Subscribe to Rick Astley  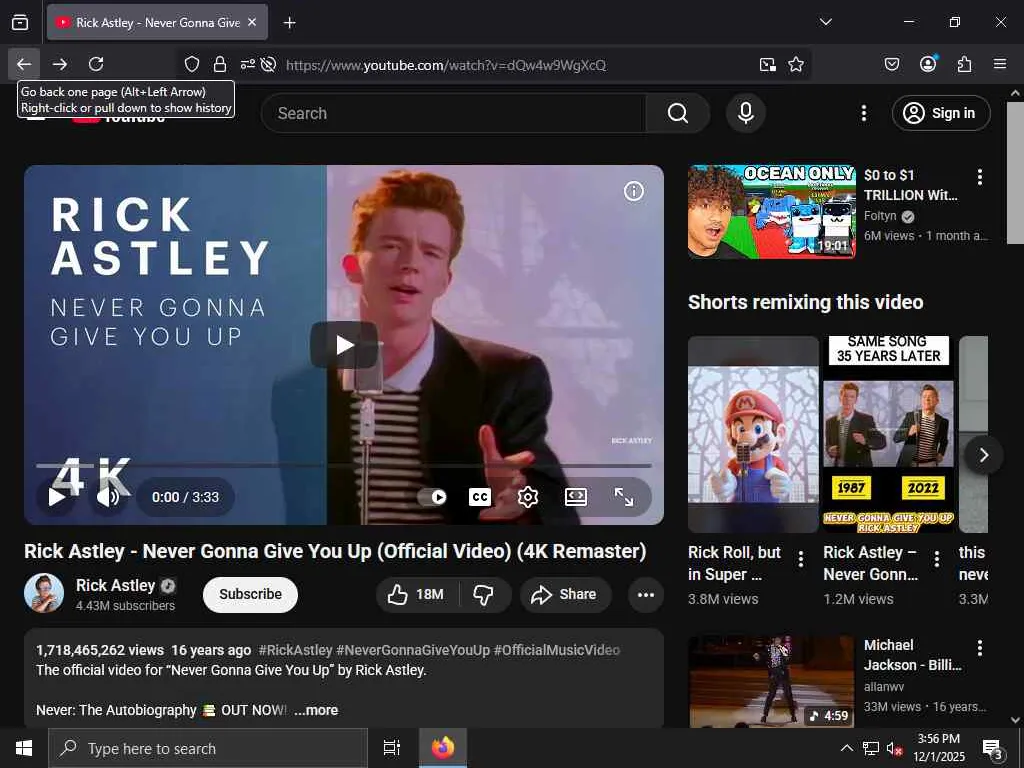tap(250, 594)
